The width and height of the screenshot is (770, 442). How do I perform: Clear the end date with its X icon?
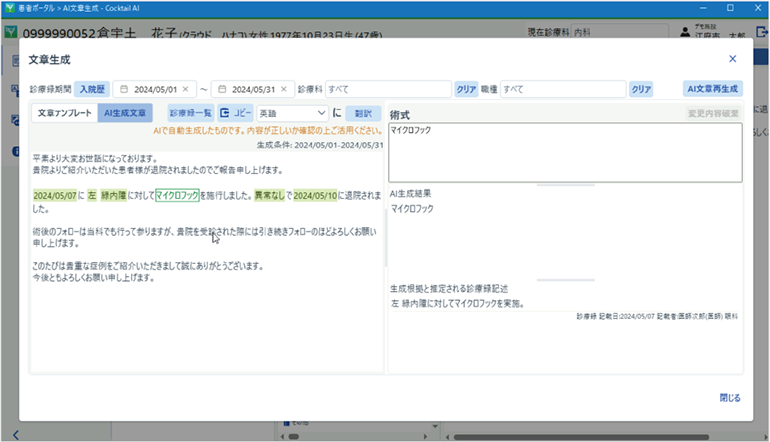pos(283,89)
